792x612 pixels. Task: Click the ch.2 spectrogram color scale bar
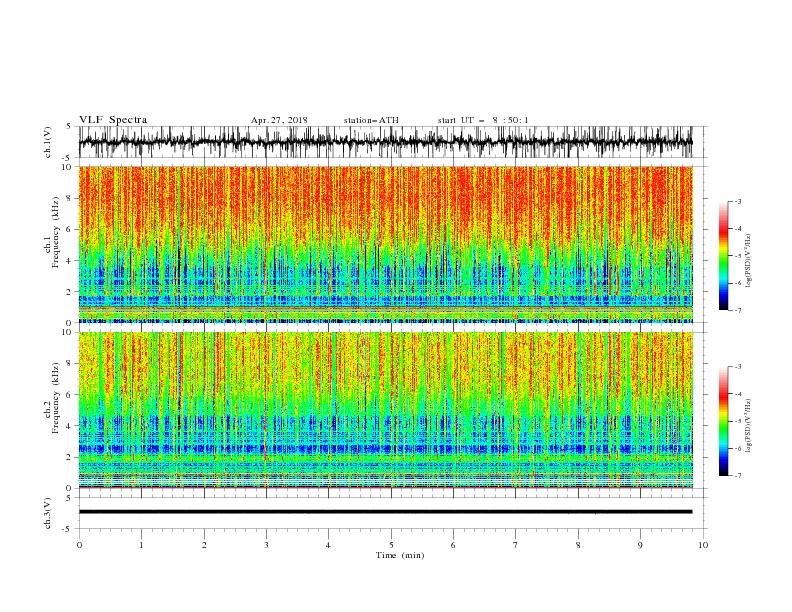click(723, 421)
